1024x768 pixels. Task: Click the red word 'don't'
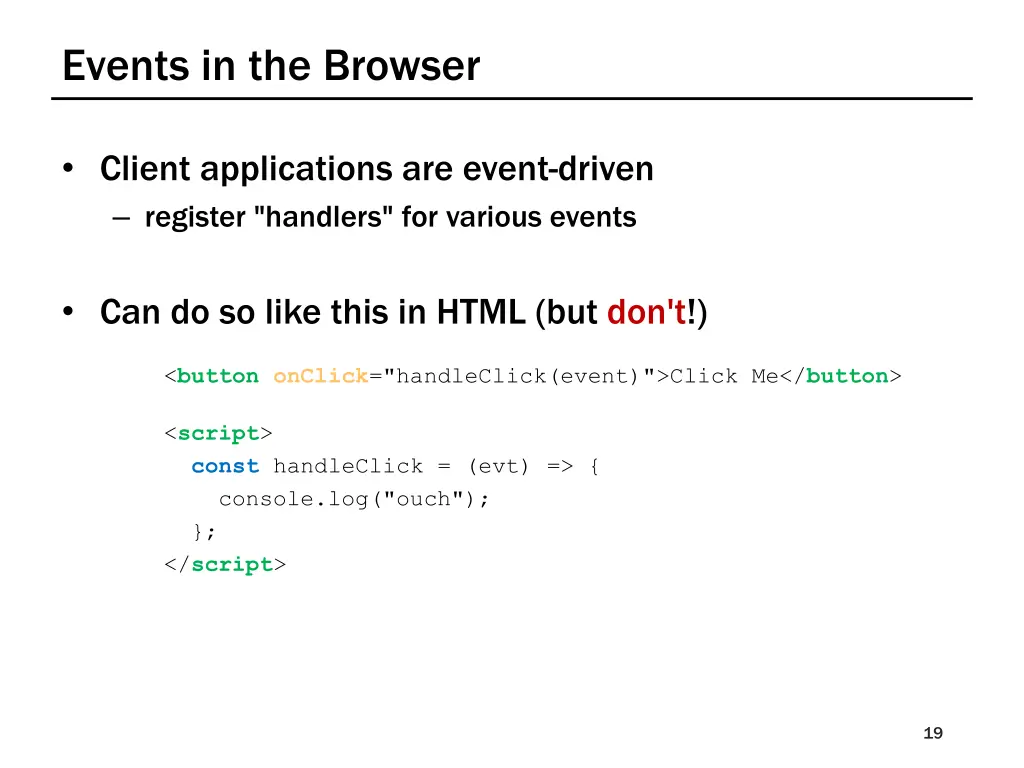(x=647, y=312)
